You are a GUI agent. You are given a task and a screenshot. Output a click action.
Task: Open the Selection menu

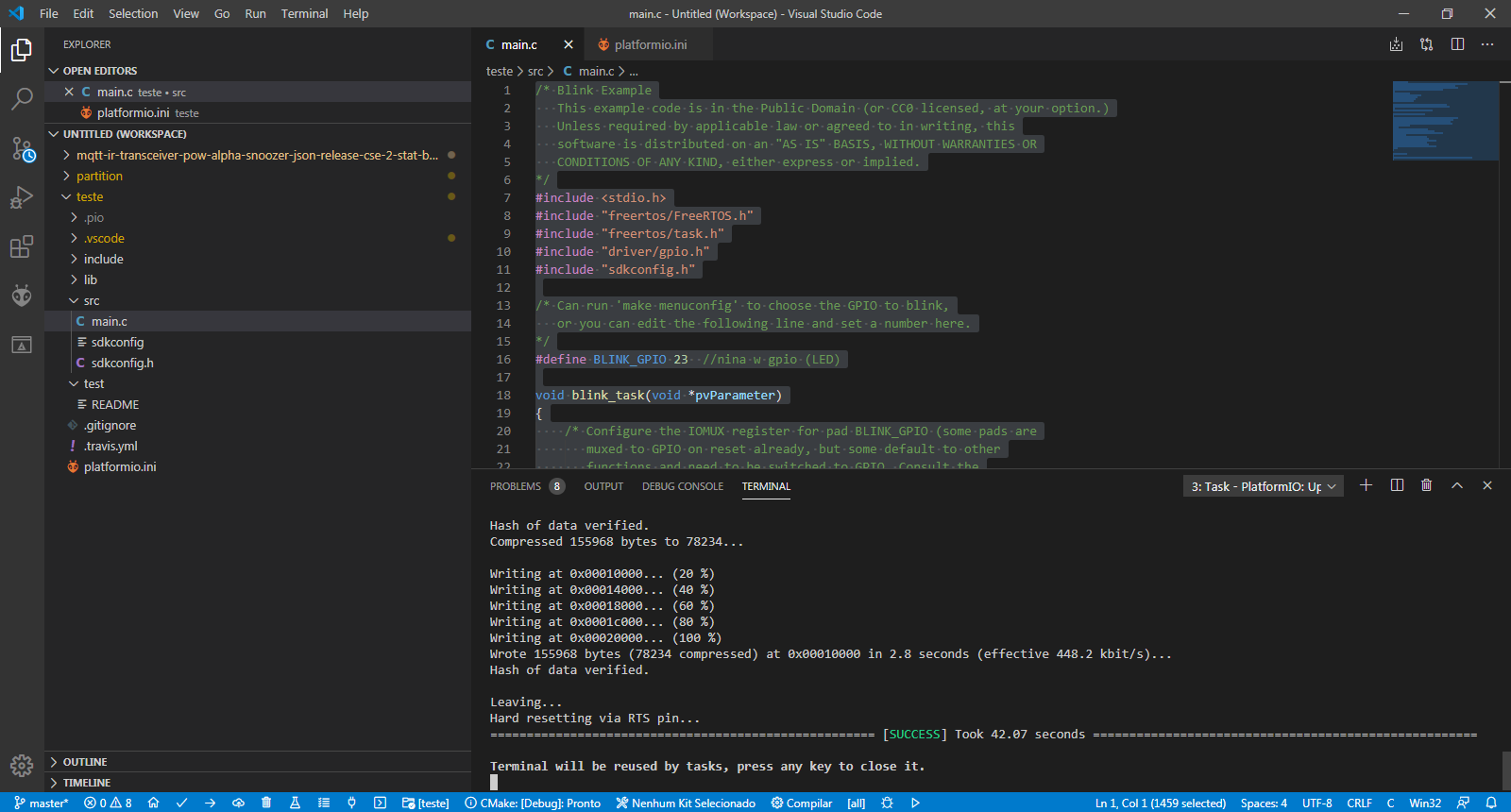133,14
